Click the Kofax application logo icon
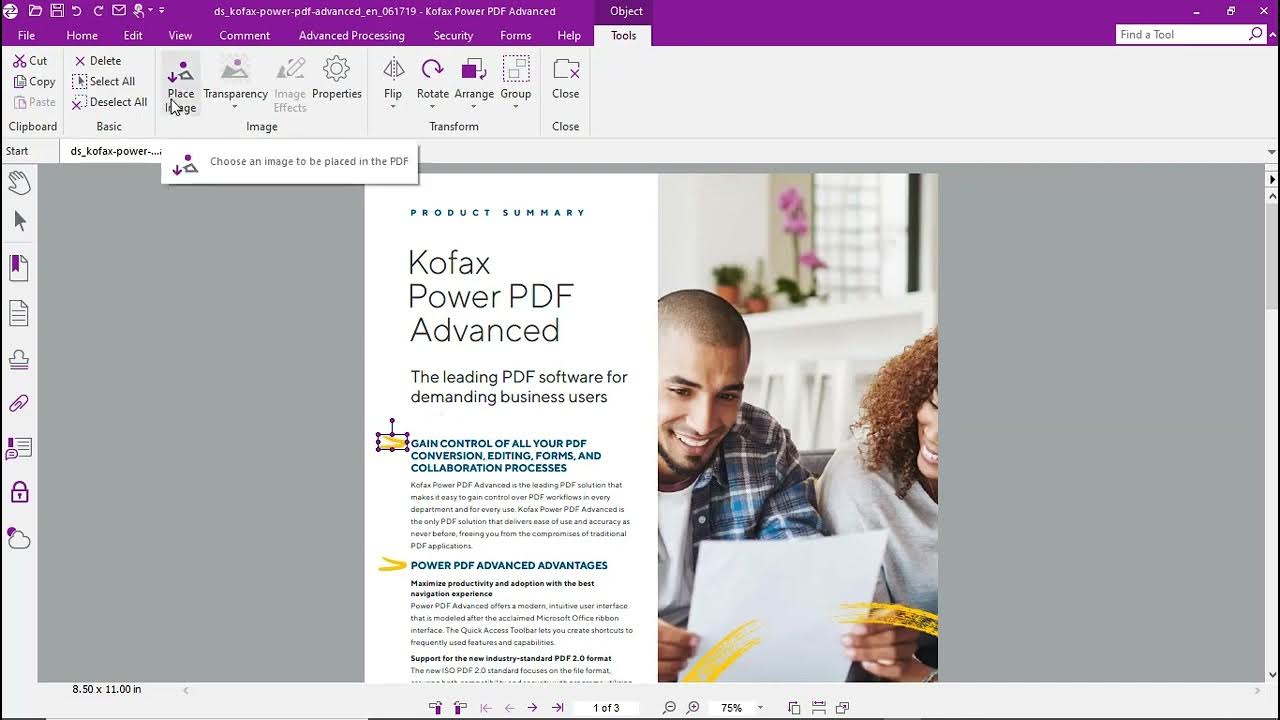This screenshot has width=1280, height=720. tap(11, 11)
